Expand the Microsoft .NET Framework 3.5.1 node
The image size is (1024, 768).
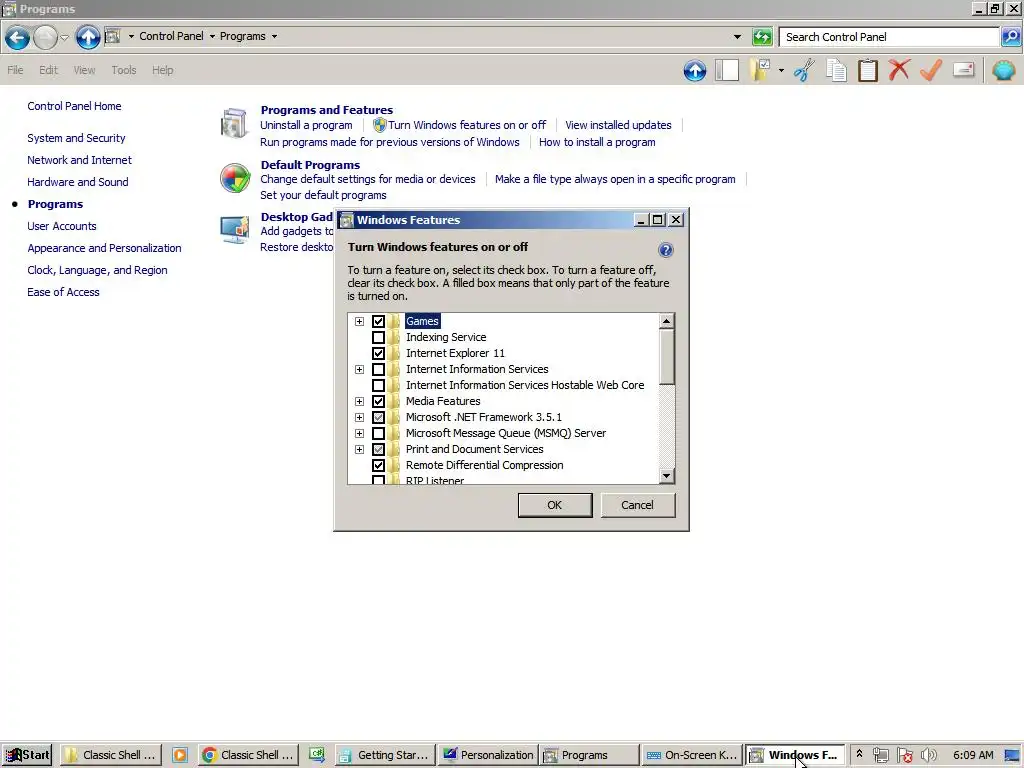(x=359, y=417)
